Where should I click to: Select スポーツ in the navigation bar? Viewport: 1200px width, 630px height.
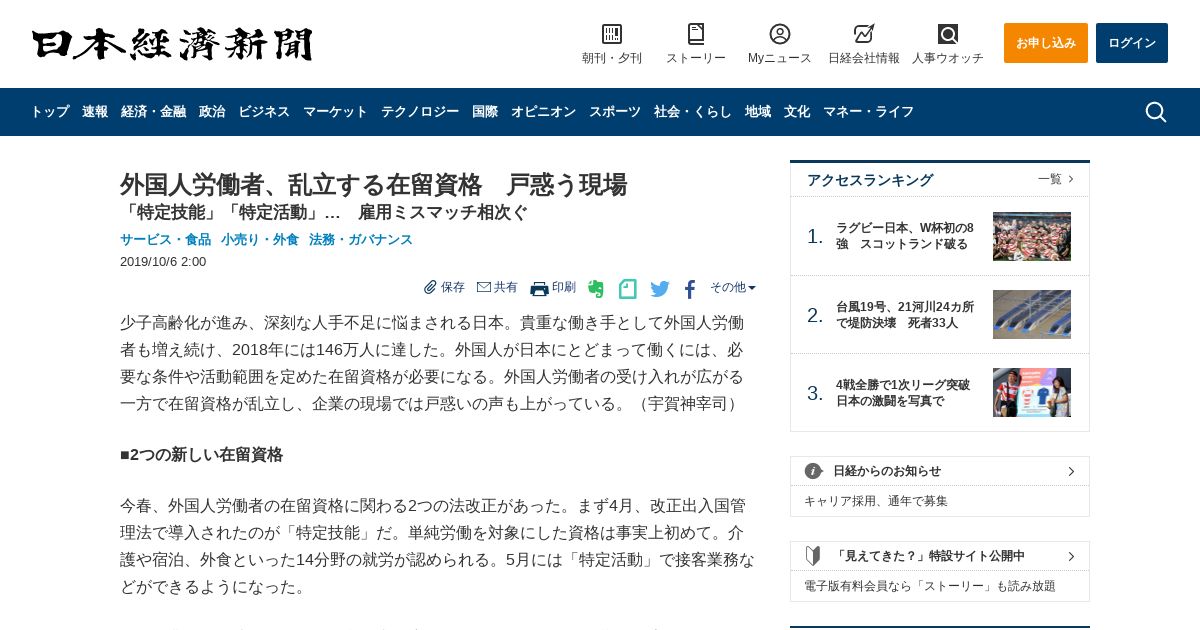[615, 112]
